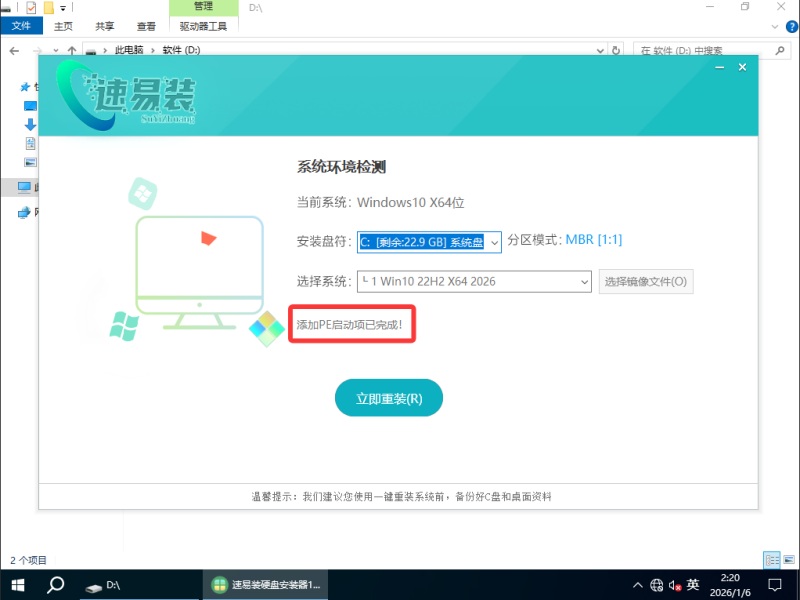Viewport: 800px width, 600px height.
Task: Click the muted volume icon in the tray
Action: click(674, 585)
